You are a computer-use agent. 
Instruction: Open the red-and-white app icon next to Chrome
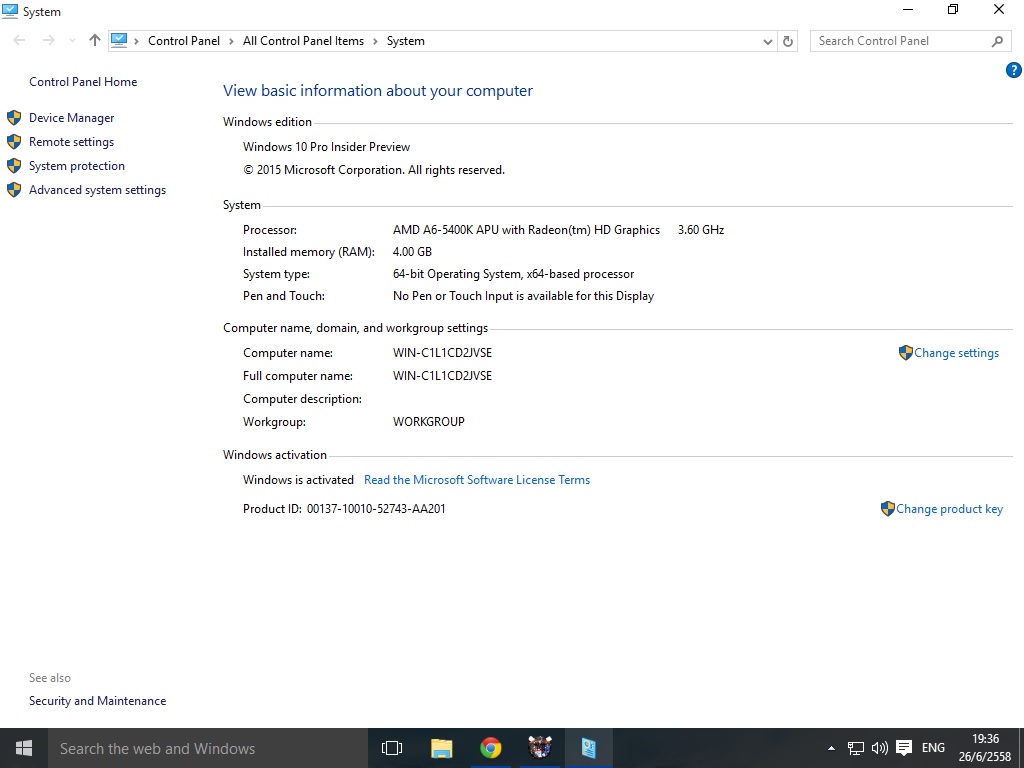[x=539, y=748]
